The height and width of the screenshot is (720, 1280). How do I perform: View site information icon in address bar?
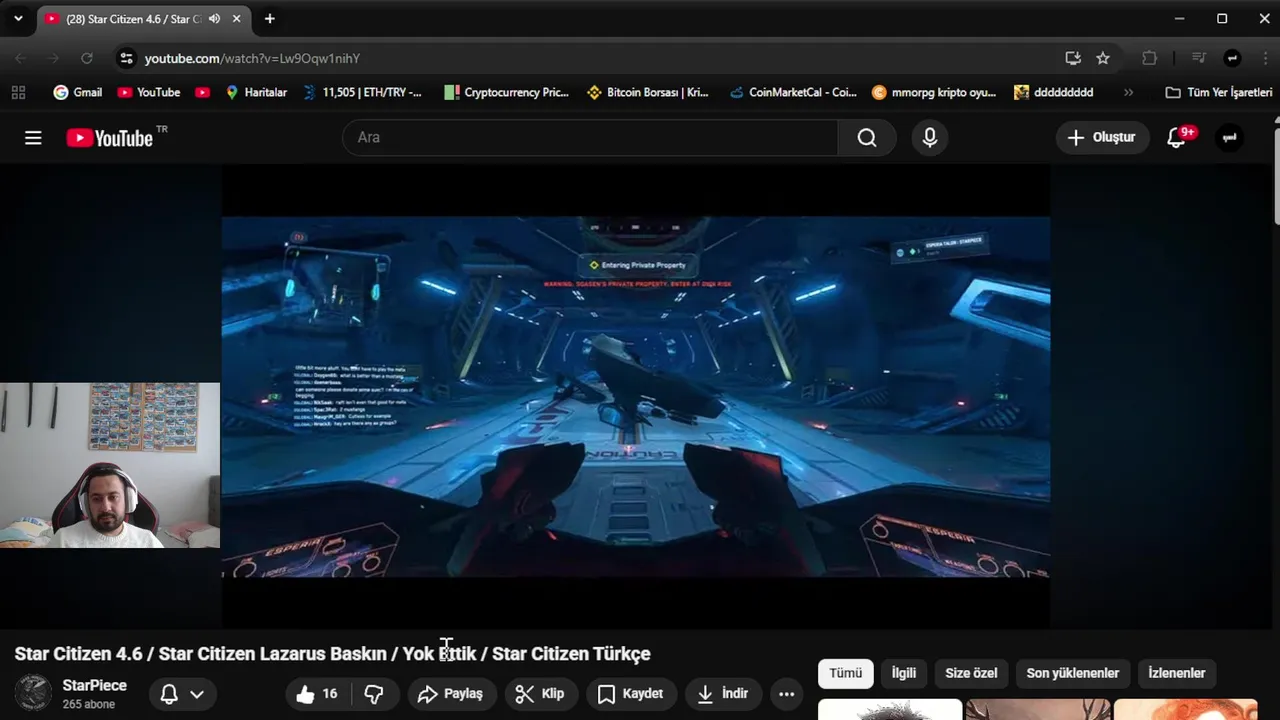(126, 59)
